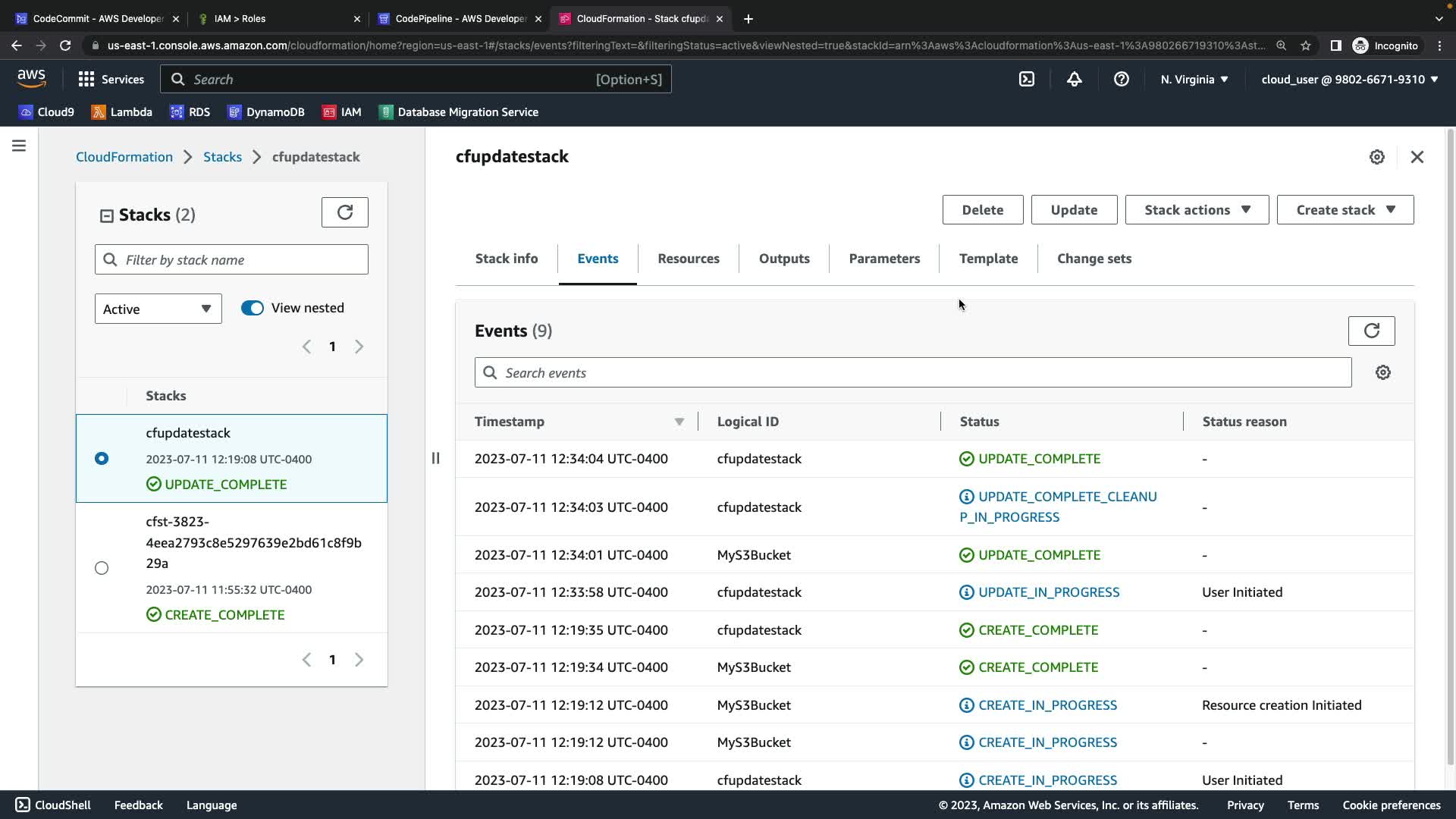Image resolution: width=1456 pixels, height=819 pixels.
Task: Open events table preferences gear
Action: (x=1383, y=372)
